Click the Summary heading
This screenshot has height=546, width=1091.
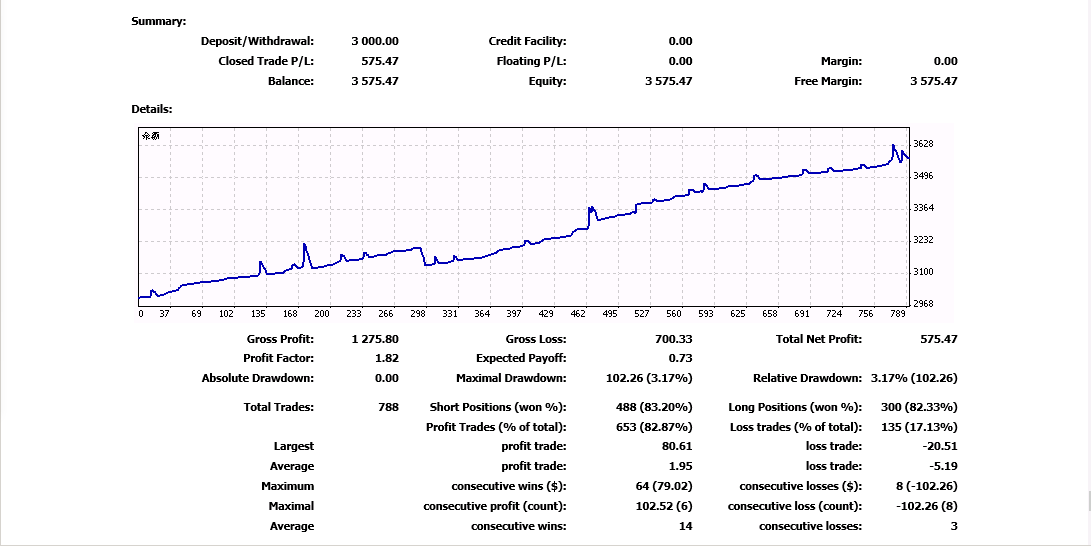(159, 21)
